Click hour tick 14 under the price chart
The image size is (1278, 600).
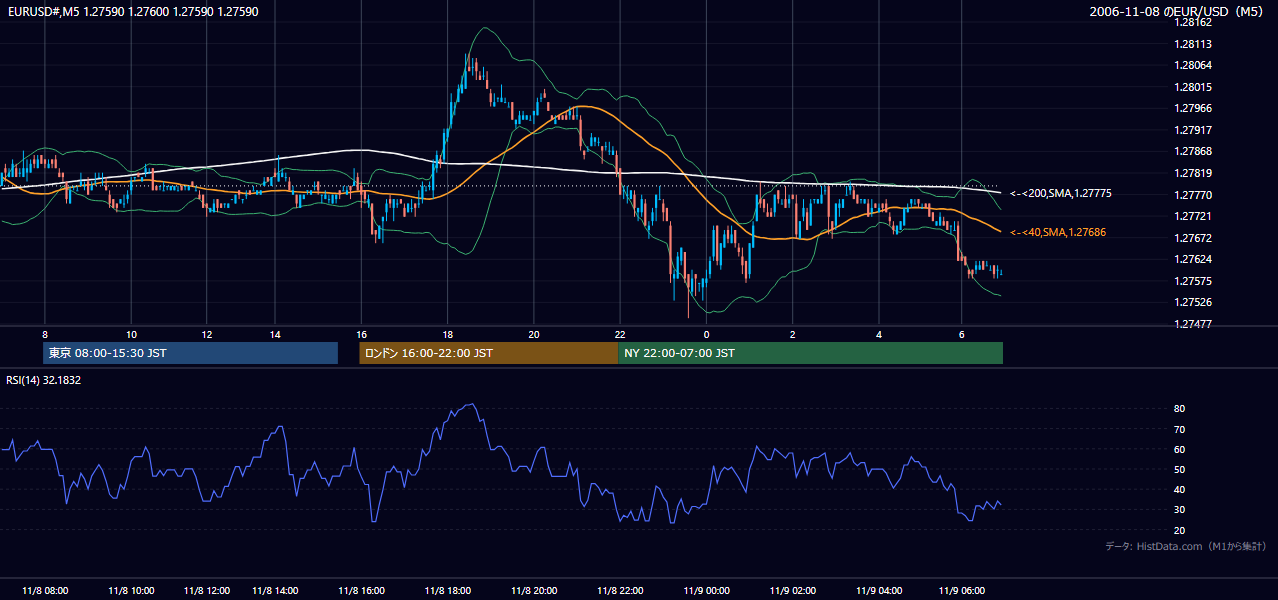pyautogui.click(x=274, y=334)
